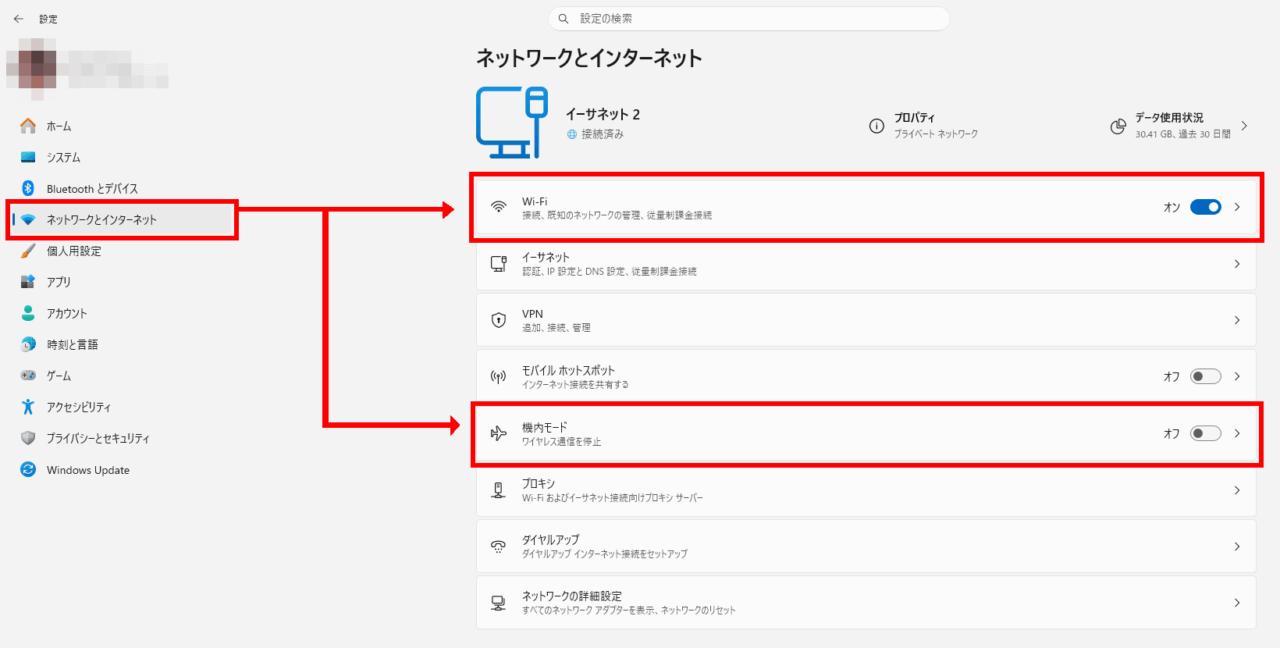
Task: Click the Windows Update refresh icon
Action: pyautogui.click(x=28, y=470)
